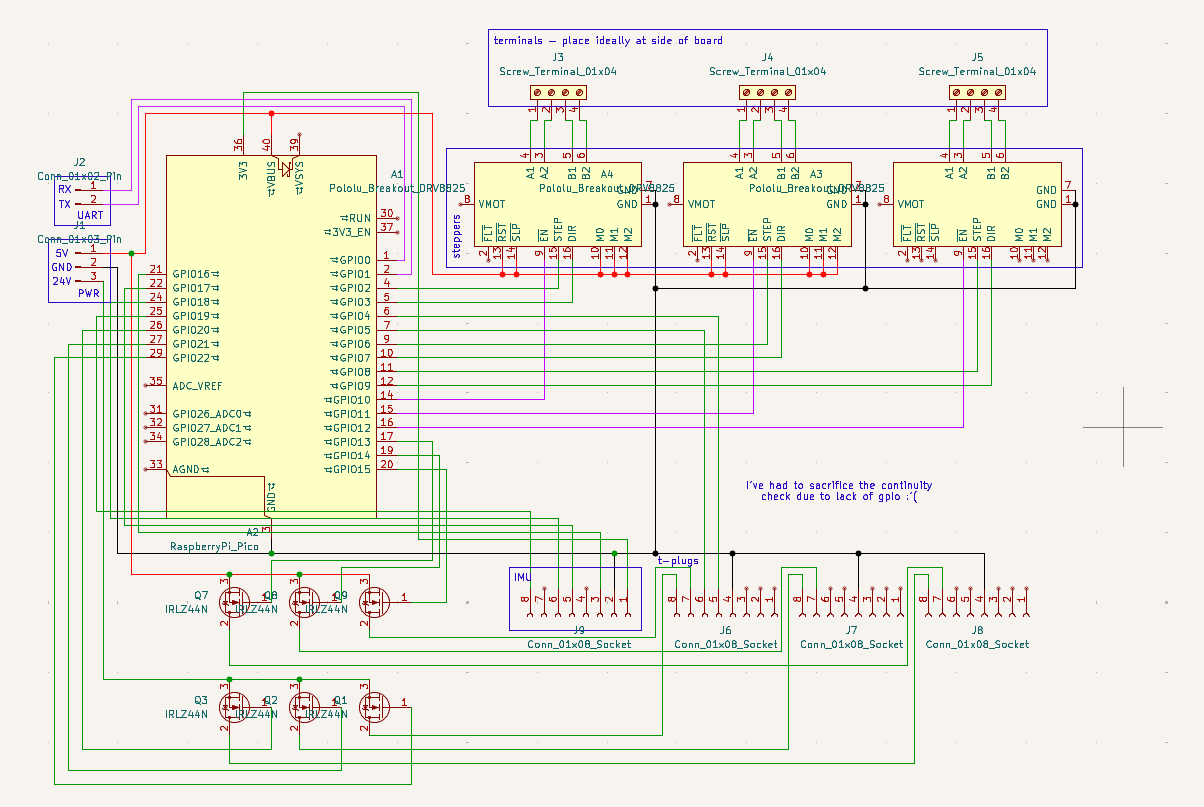The image size is (1204, 807).
Task: Click the 't-plugs' label
Action: click(678, 562)
